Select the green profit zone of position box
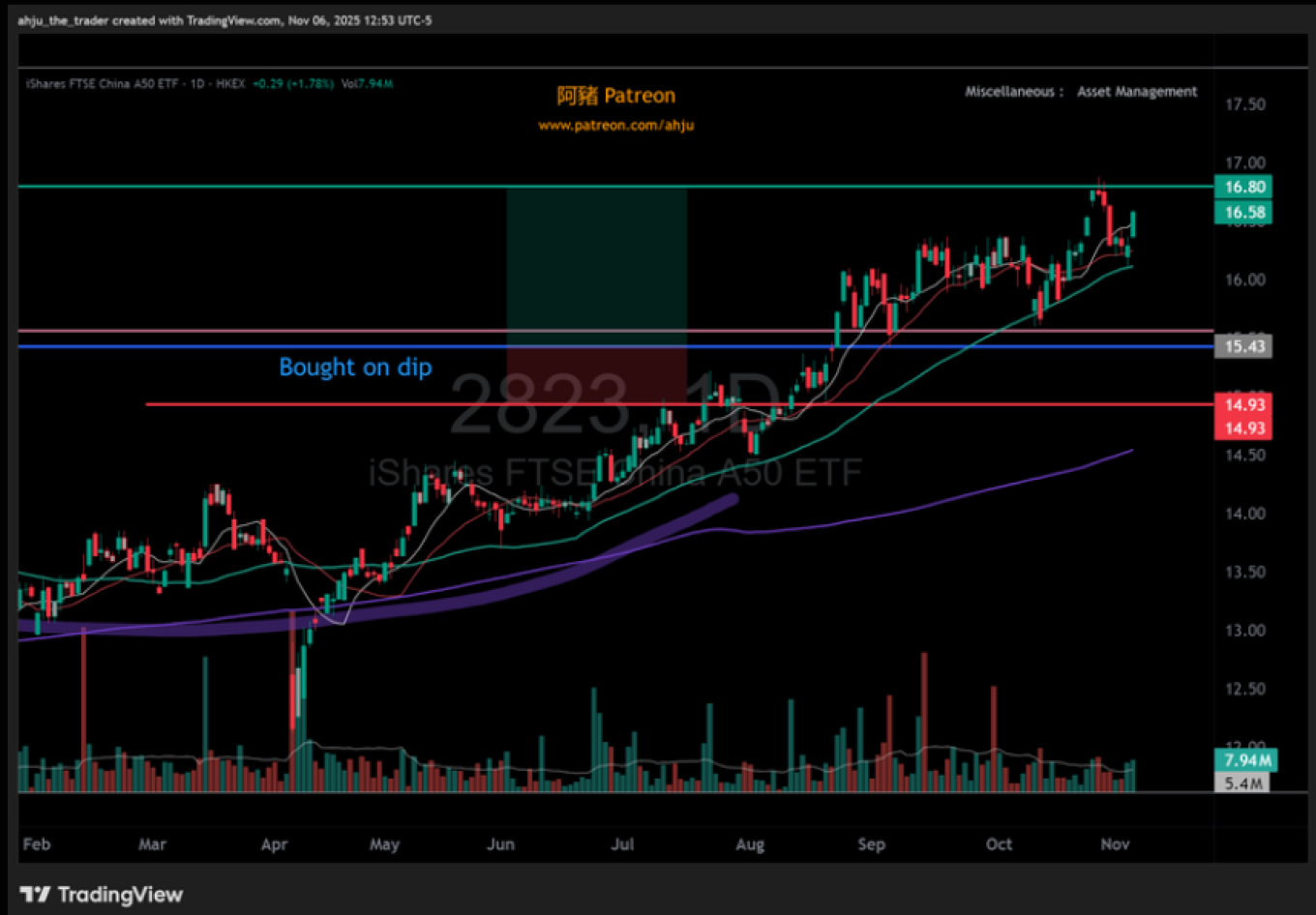 point(596,259)
